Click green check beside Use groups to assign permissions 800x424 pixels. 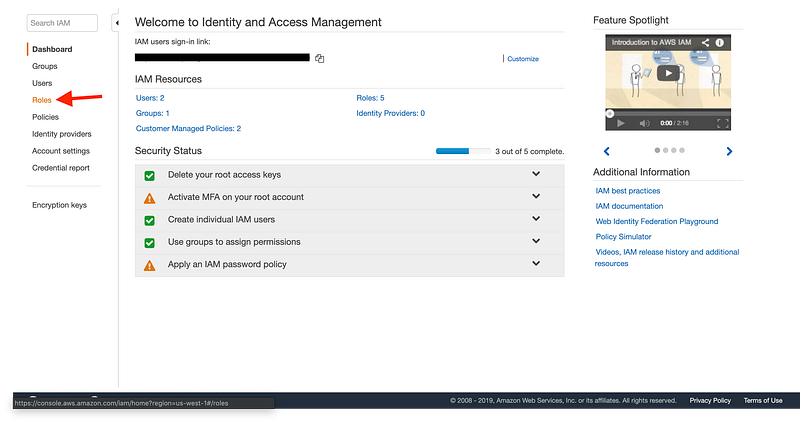click(149, 243)
